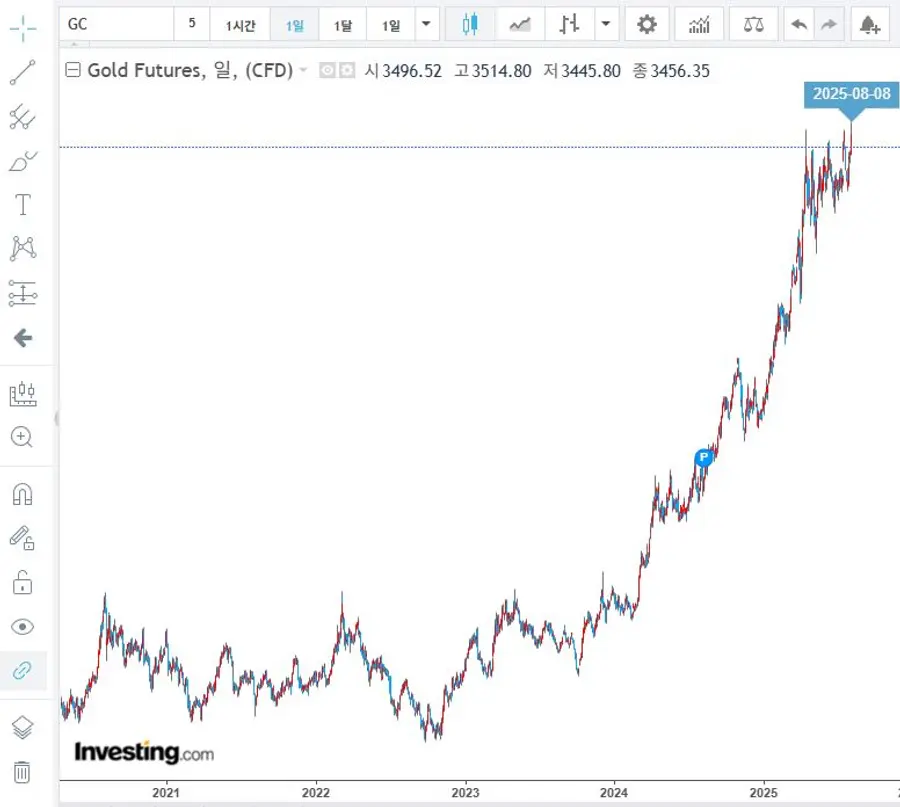Open the chart style dropdown arrow
Image resolution: width=900 pixels, height=807 pixels.
coord(606,25)
